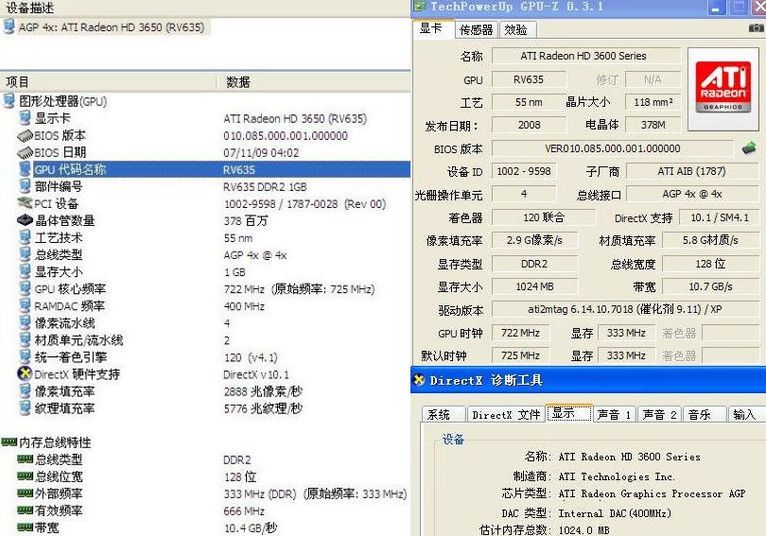766x536 pixels.
Task: Select the 带宽 value 10.4 GB/秒
Action: (x=250, y=528)
